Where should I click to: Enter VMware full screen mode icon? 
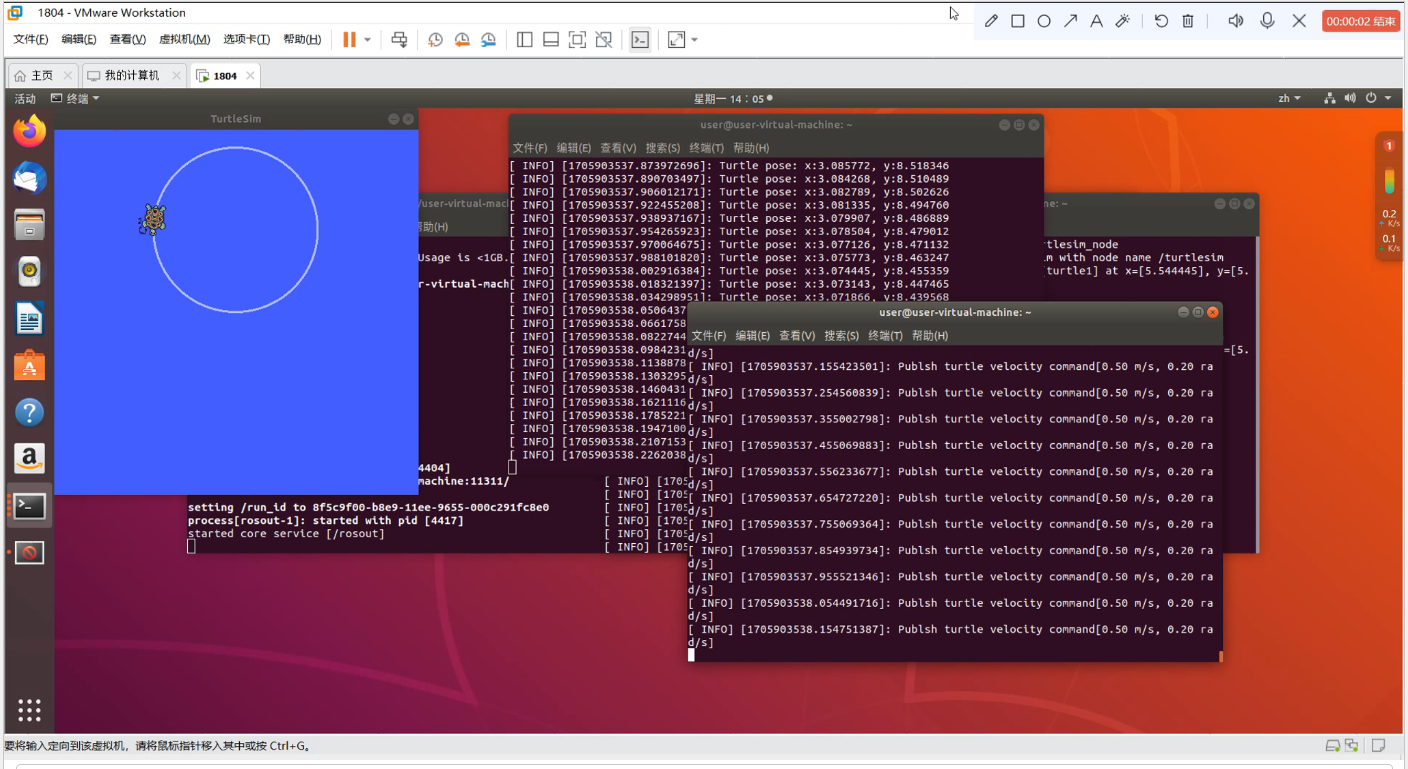577,40
